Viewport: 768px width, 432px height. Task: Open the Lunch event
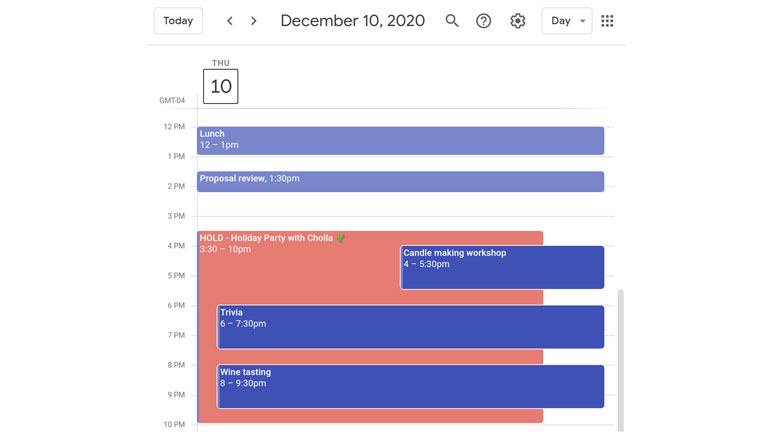(400, 140)
